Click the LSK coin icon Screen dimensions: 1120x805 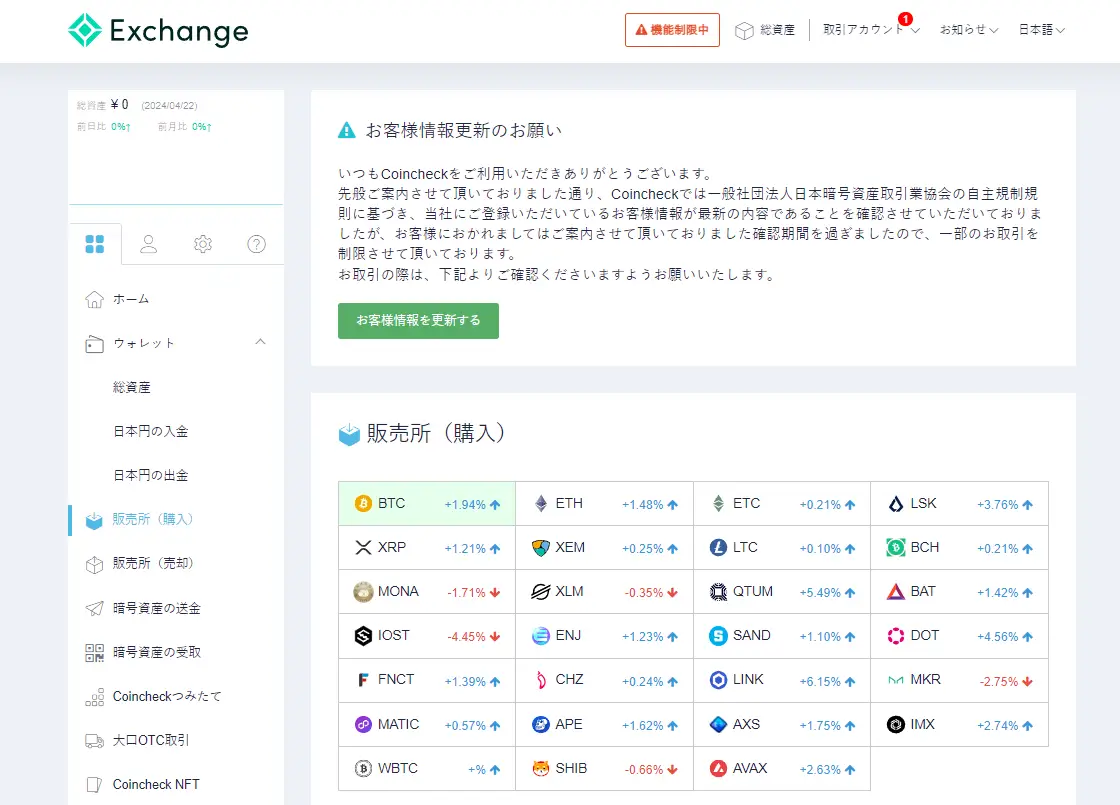pyautogui.click(x=896, y=504)
